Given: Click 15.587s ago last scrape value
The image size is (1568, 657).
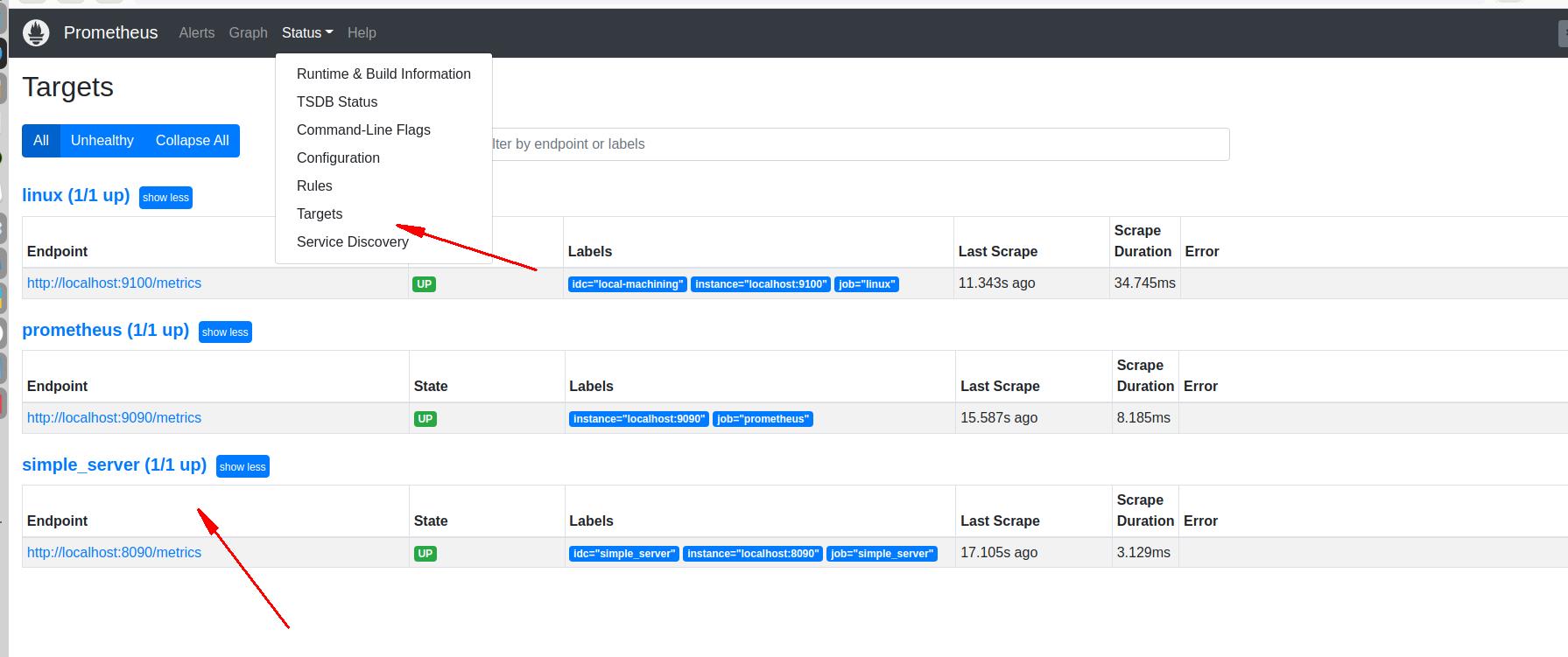Looking at the screenshot, I should 999,418.
